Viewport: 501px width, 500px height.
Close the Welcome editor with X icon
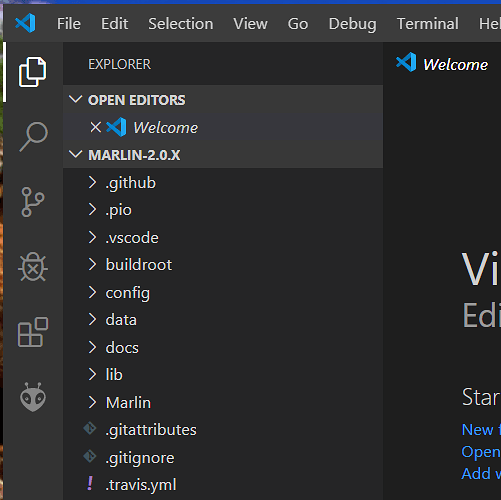tap(96, 127)
